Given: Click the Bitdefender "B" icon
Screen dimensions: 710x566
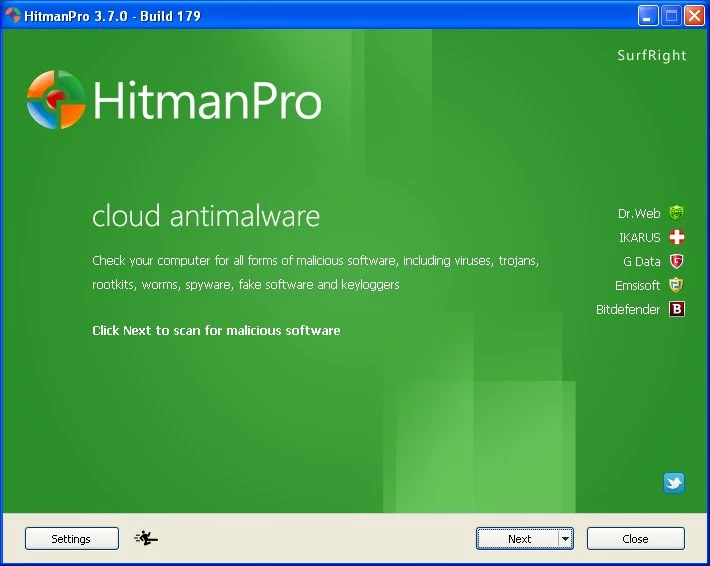Looking at the screenshot, I should (x=677, y=309).
